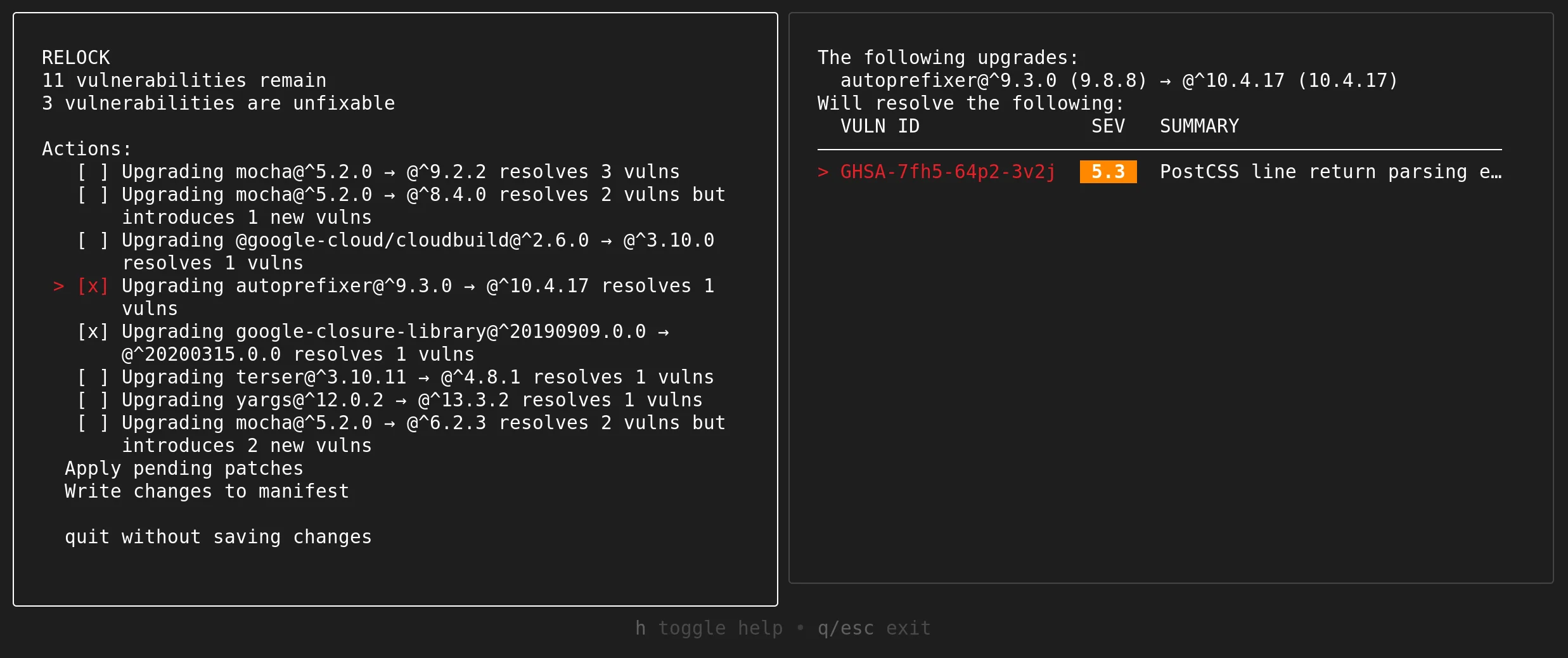
Task: Click the q/esc exit label
Action: (873, 628)
